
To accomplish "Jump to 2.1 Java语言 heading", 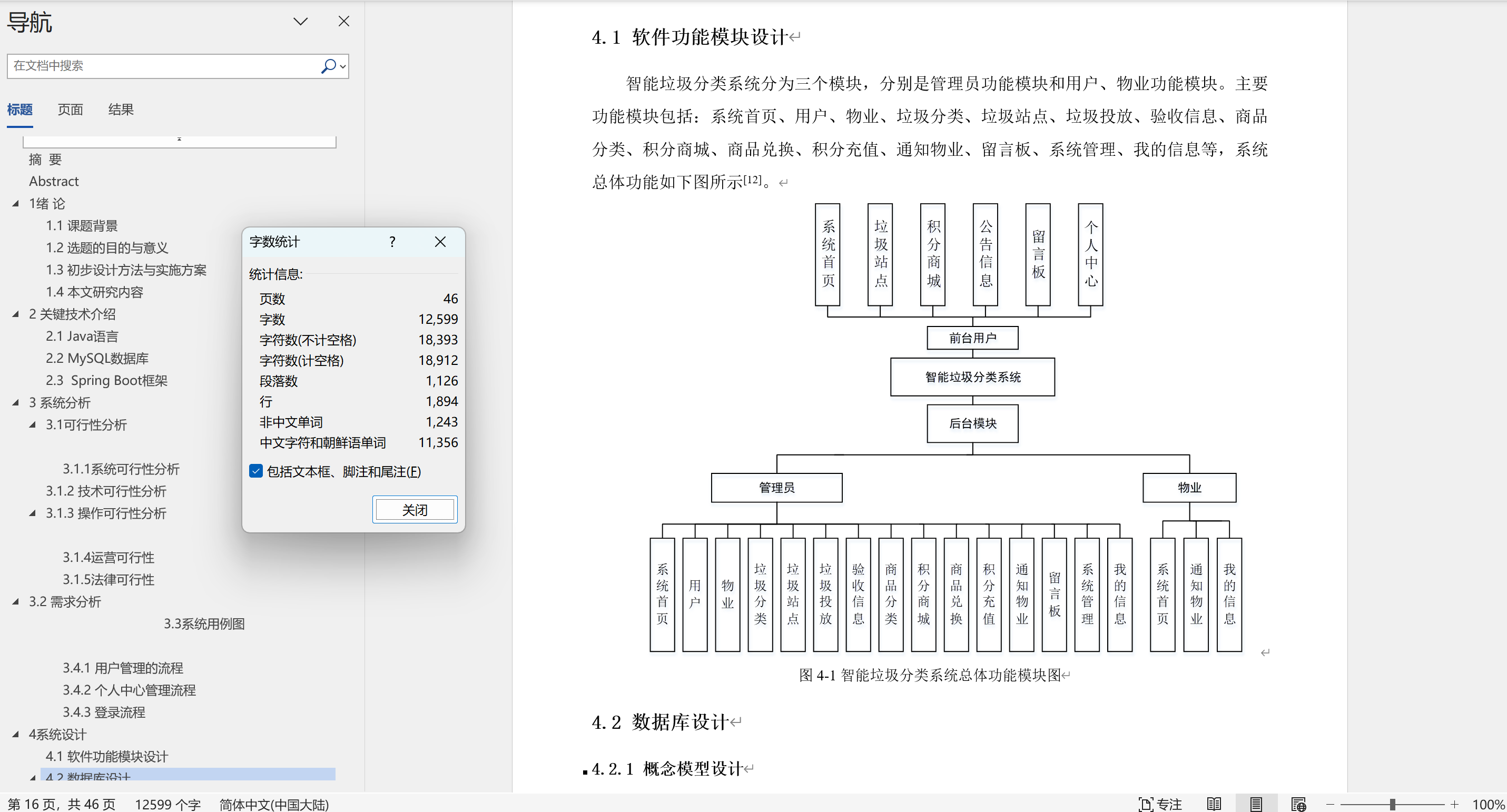I will [82, 336].
